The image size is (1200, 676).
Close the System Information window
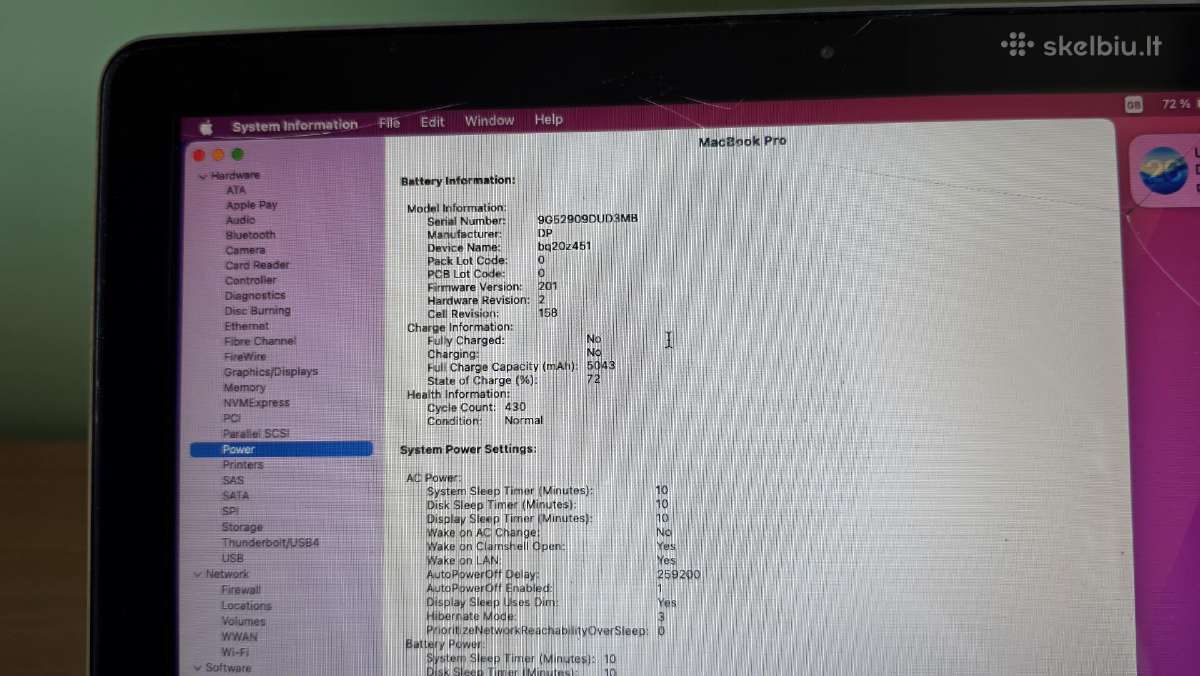click(x=198, y=155)
